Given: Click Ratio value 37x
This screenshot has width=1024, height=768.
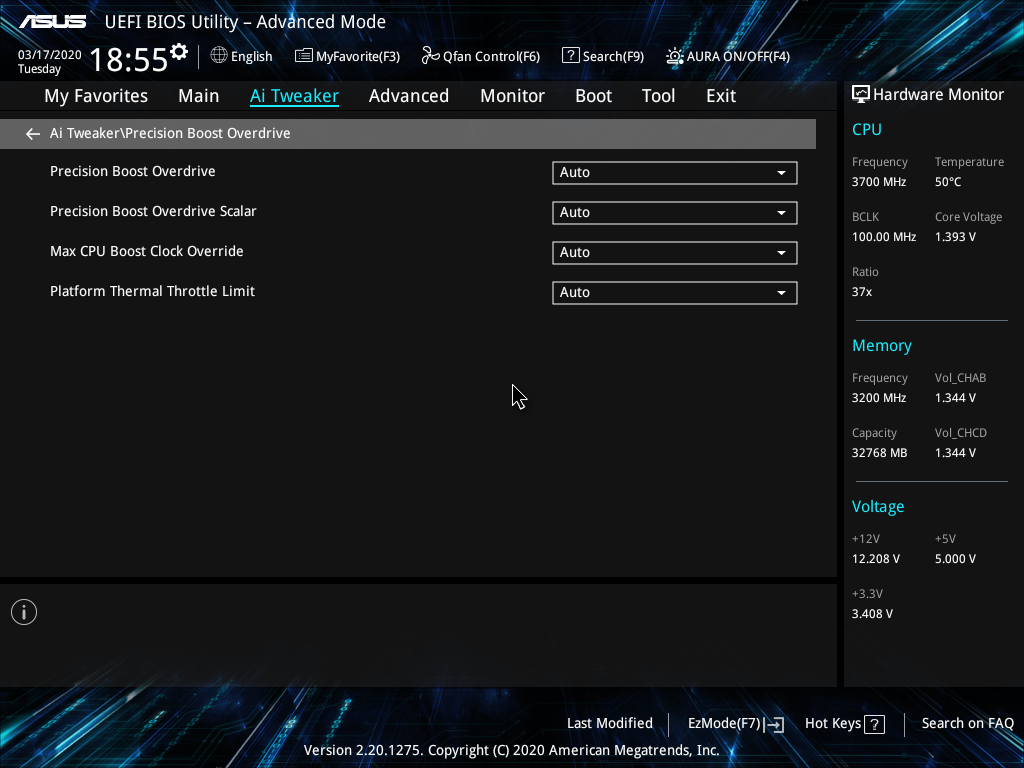Looking at the screenshot, I should [862, 292].
